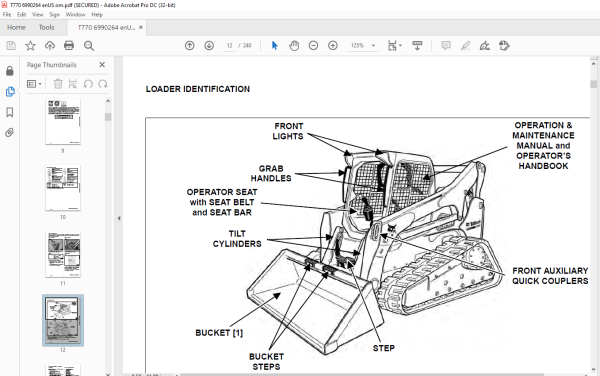Screen dimensions: 600x376
Task: Select page 10 thumbnail
Action: (63, 188)
